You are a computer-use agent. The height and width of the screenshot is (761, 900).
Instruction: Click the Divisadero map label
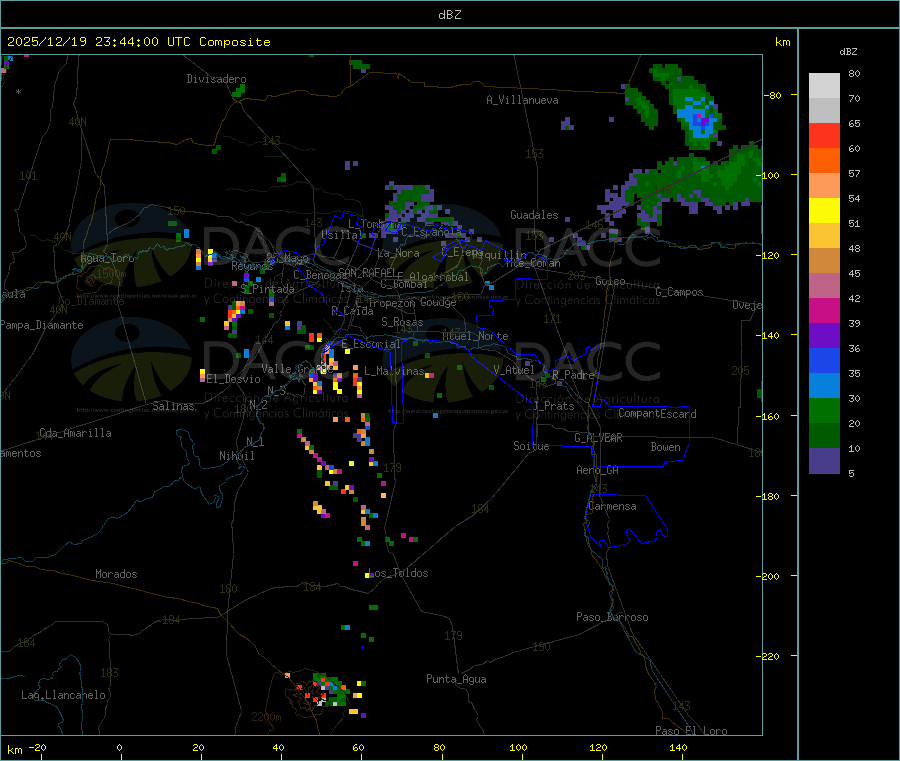coord(216,79)
